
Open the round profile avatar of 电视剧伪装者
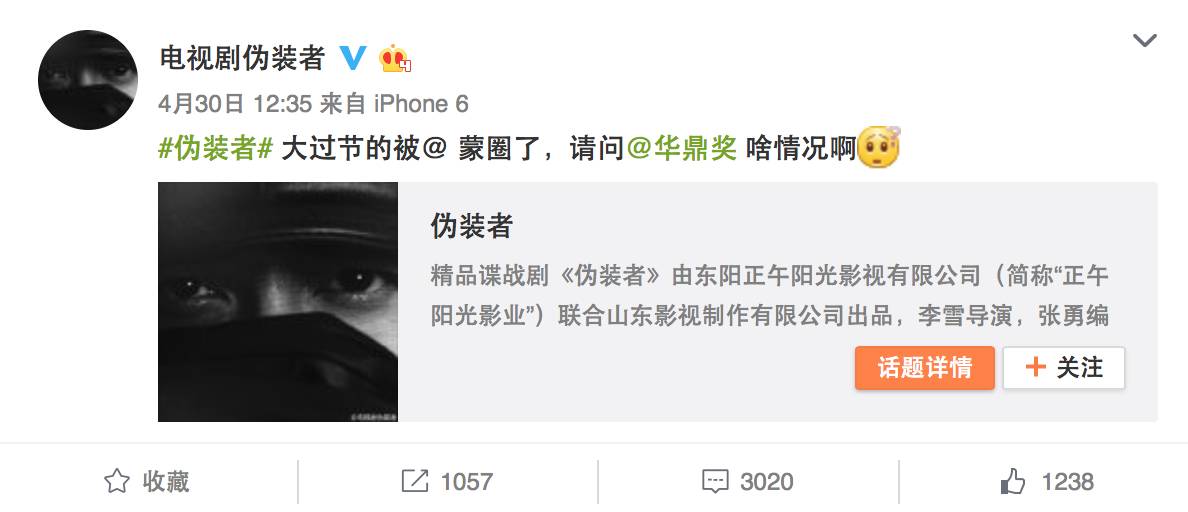click(x=88, y=80)
